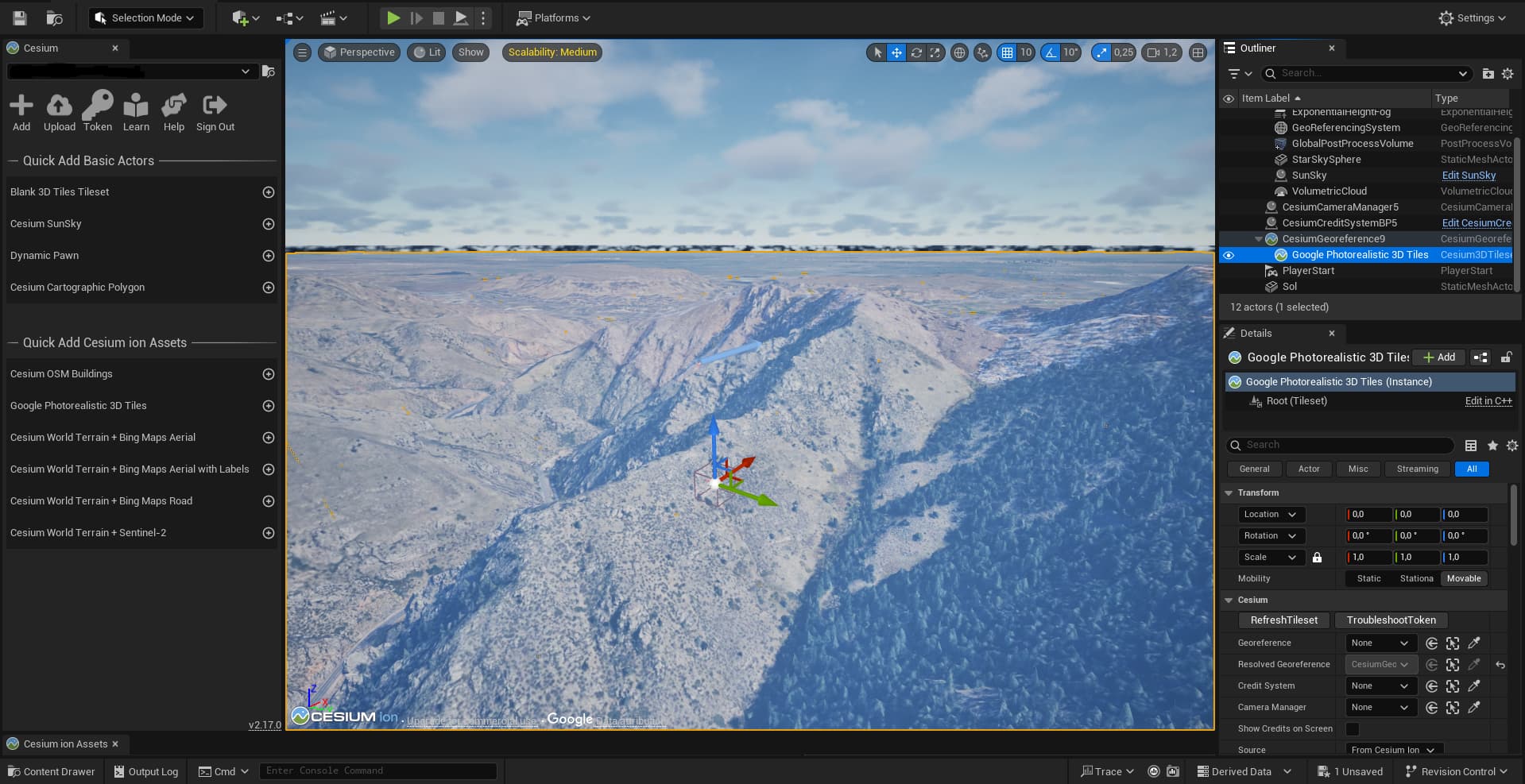Click the console command input field
Viewport: 1525px width, 784px height.
click(378, 771)
